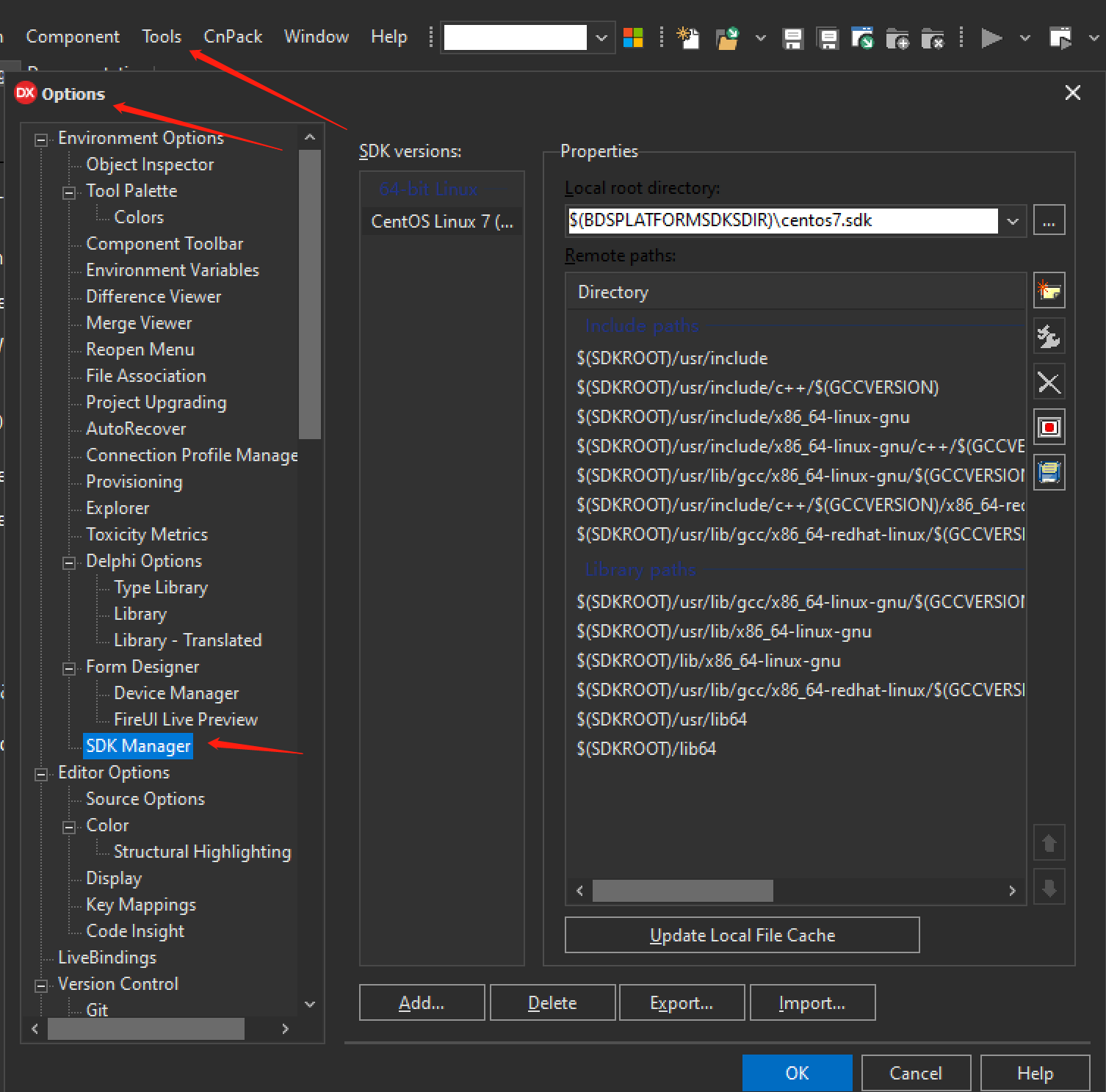Click the remote paths horizontal scrollbar thumb

click(x=683, y=891)
